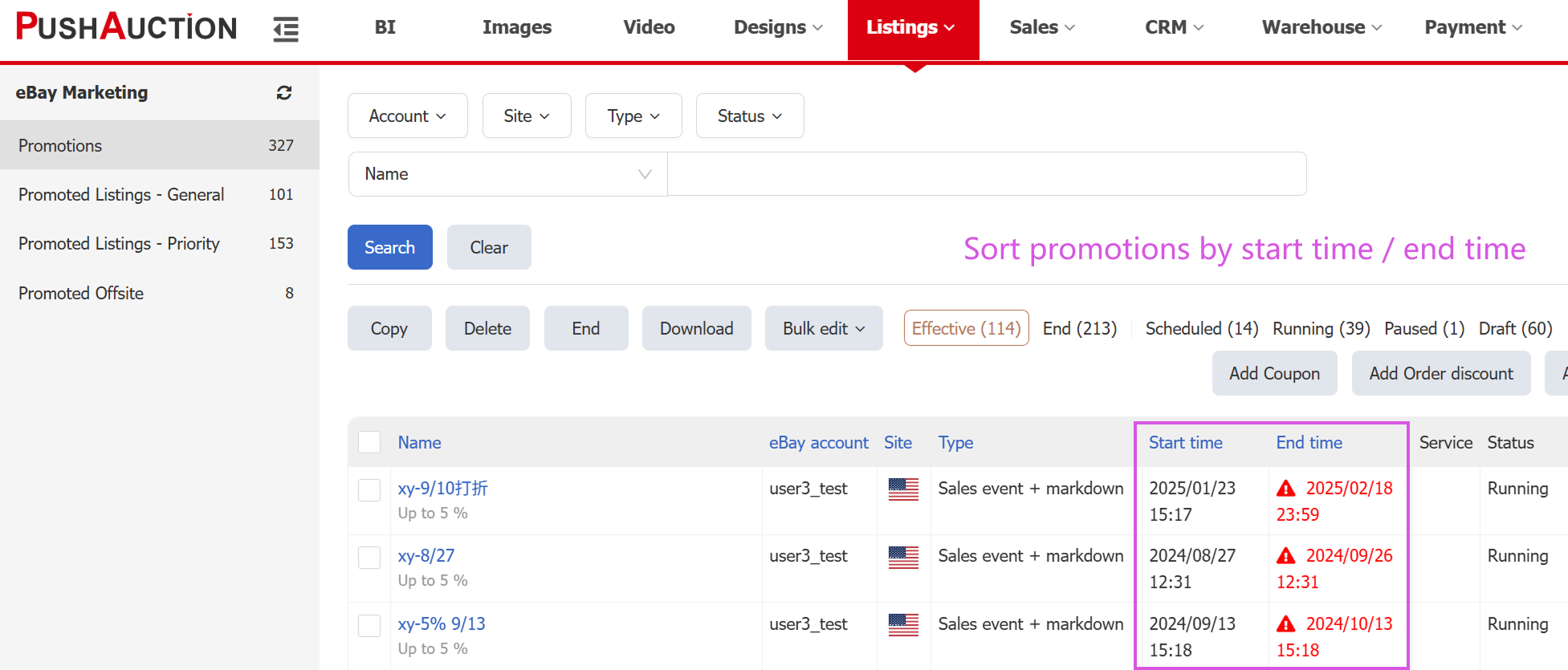Toggle the select-all checkbox in table header
The height and width of the screenshot is (670, 1568).
click(369, 442)
